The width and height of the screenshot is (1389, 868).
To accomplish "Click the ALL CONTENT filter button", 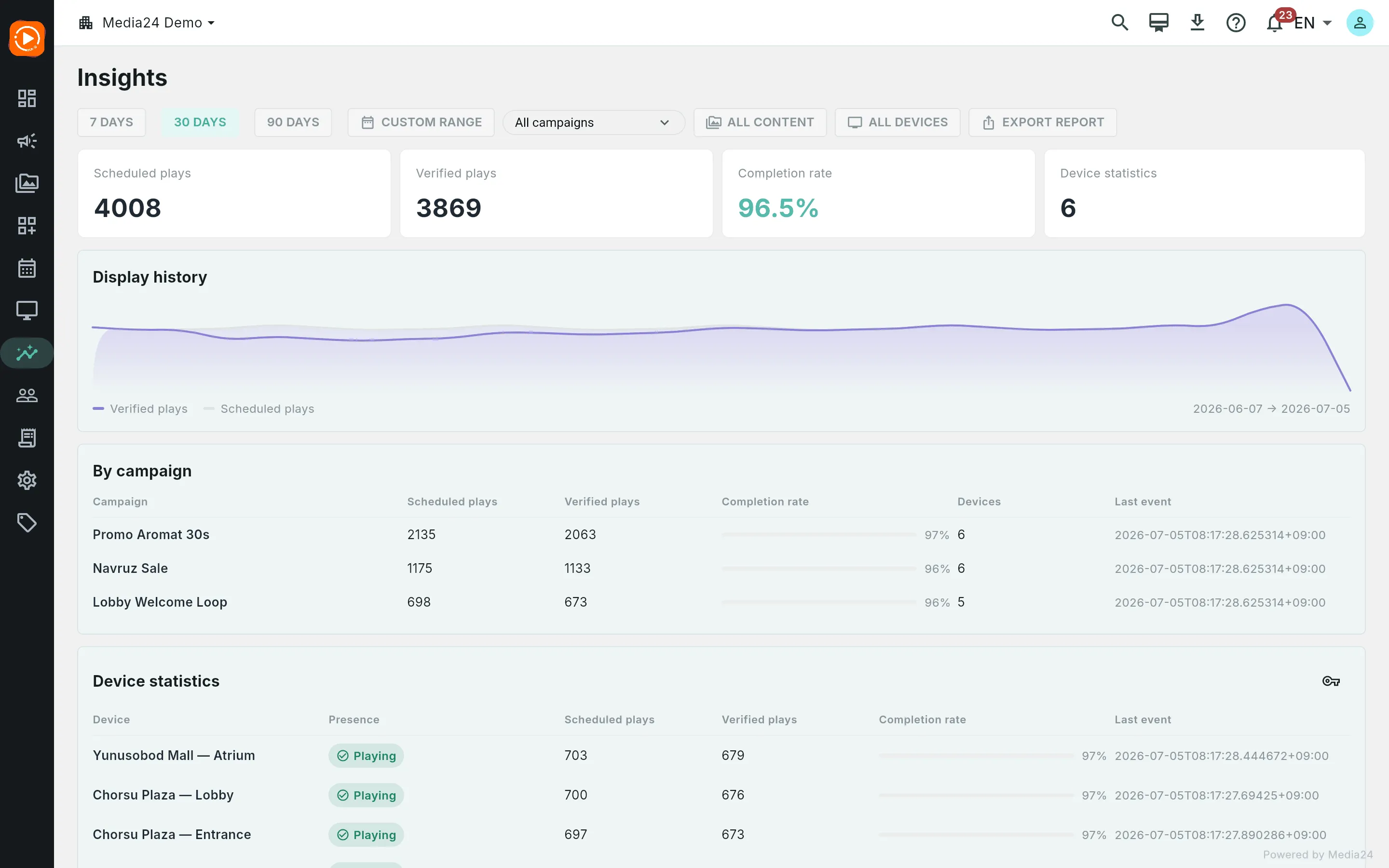I will (x=760, y=122).
